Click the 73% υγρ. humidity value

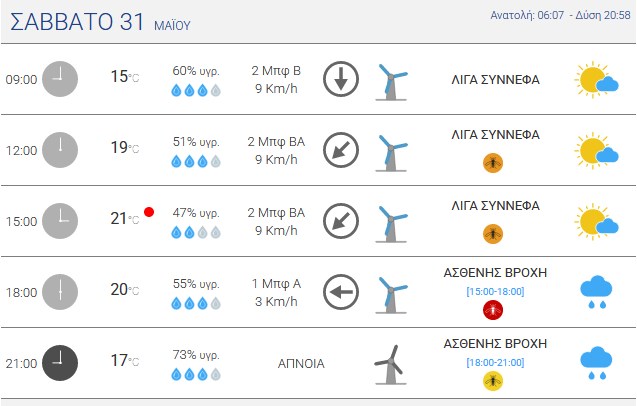196,355
